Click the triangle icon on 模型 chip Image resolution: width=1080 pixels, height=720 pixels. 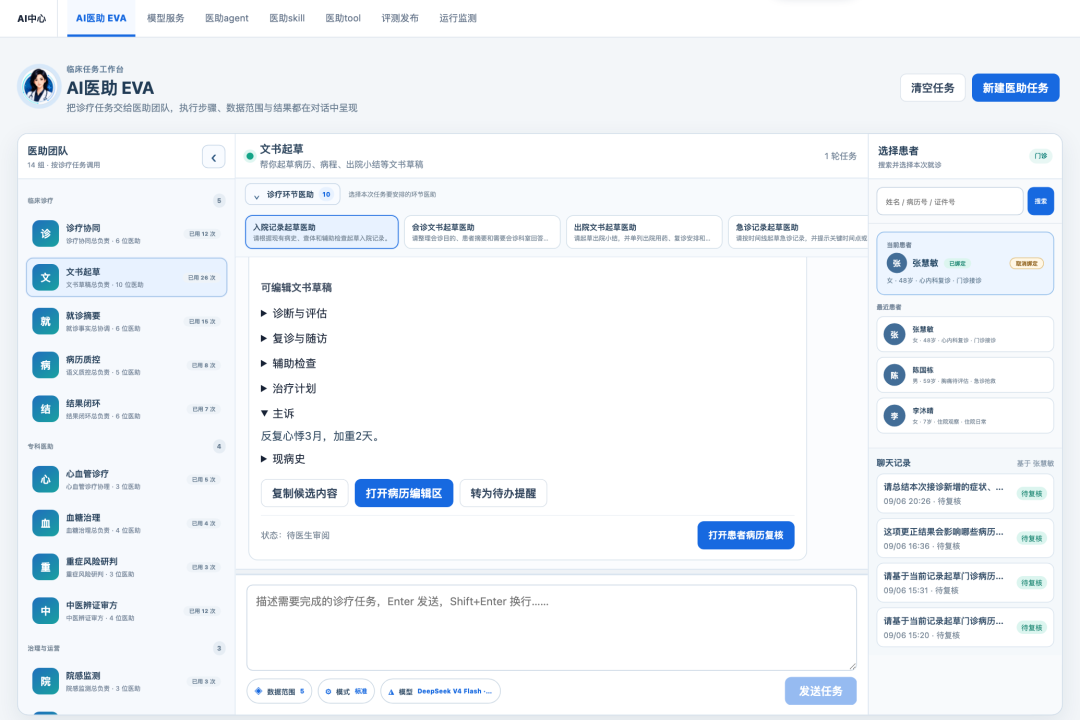(x=391, y=692)
